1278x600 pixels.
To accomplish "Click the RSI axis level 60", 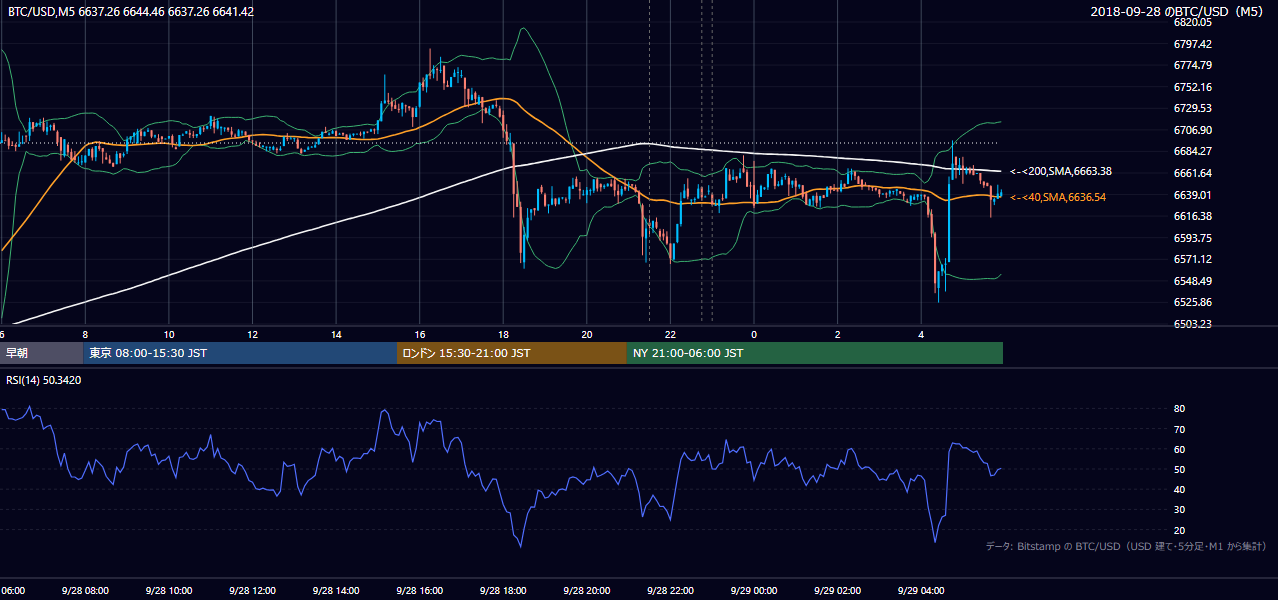I will (x=1179, y=449).
